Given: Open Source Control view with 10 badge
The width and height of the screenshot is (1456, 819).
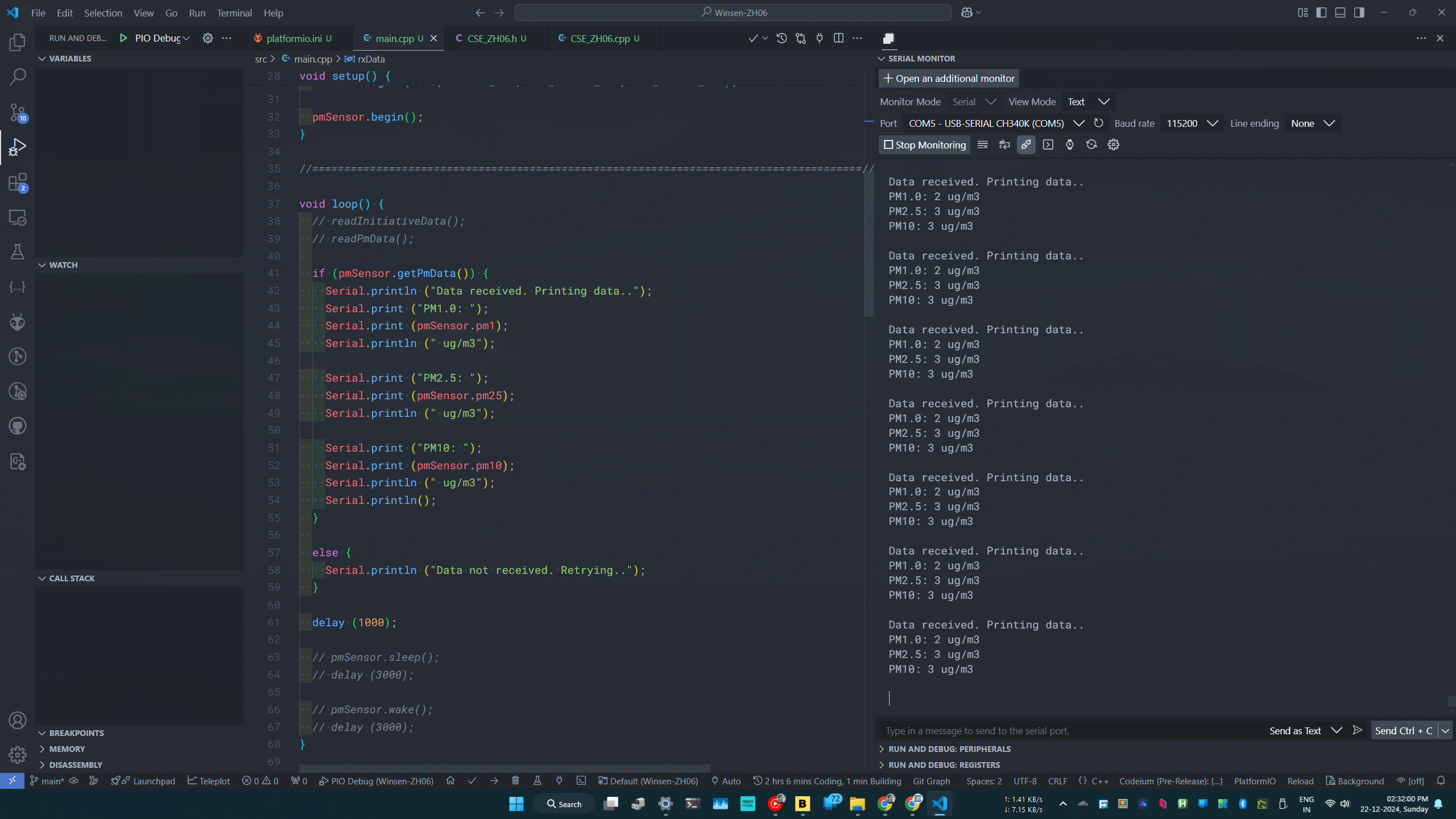Looking at the screenshot, I should click(x=18, y=112).
